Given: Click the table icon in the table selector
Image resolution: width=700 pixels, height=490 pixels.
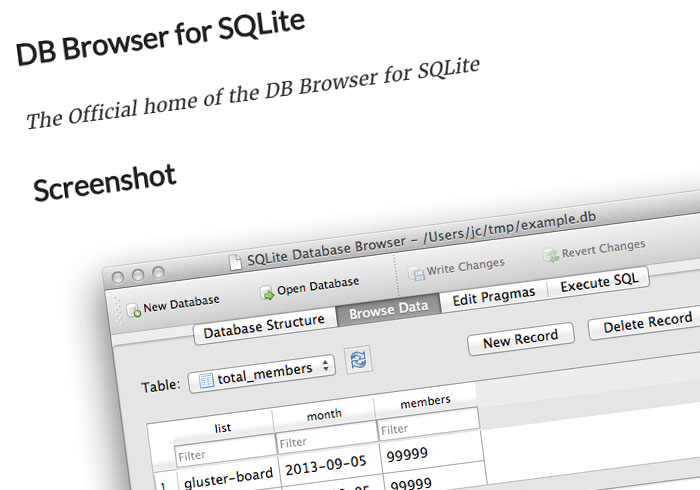Looking at the screenshot, I should 206,380.
